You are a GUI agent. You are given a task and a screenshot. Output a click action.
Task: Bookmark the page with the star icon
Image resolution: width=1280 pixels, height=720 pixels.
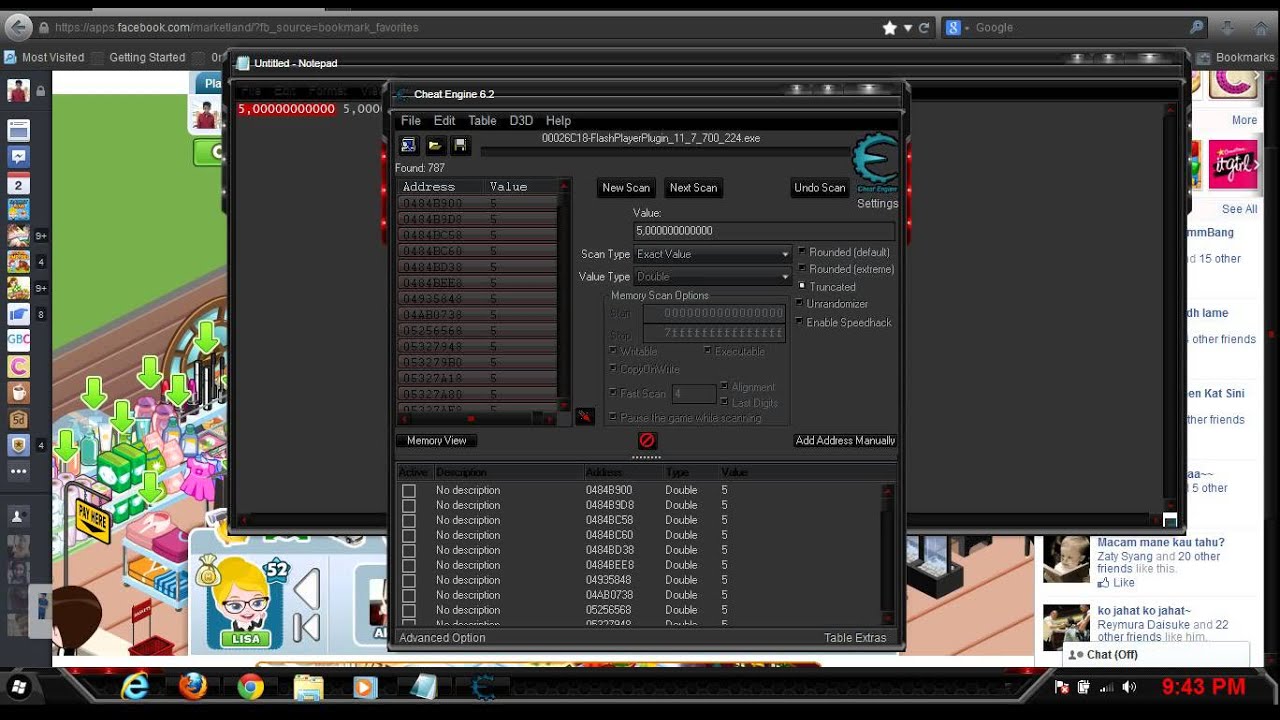(x=889, y=28)
